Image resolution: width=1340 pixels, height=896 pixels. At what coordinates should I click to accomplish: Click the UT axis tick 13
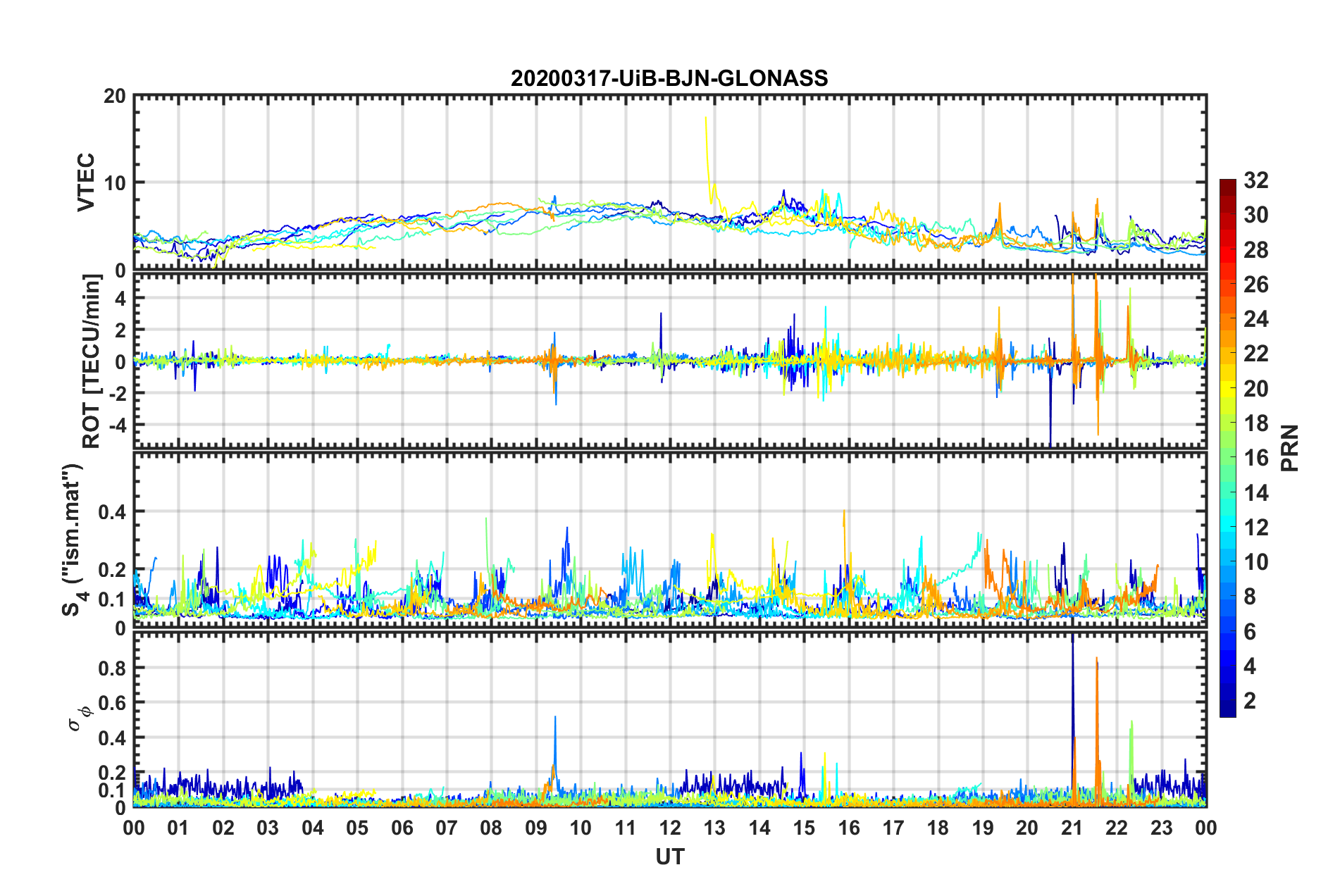click(x=714, y=828)
